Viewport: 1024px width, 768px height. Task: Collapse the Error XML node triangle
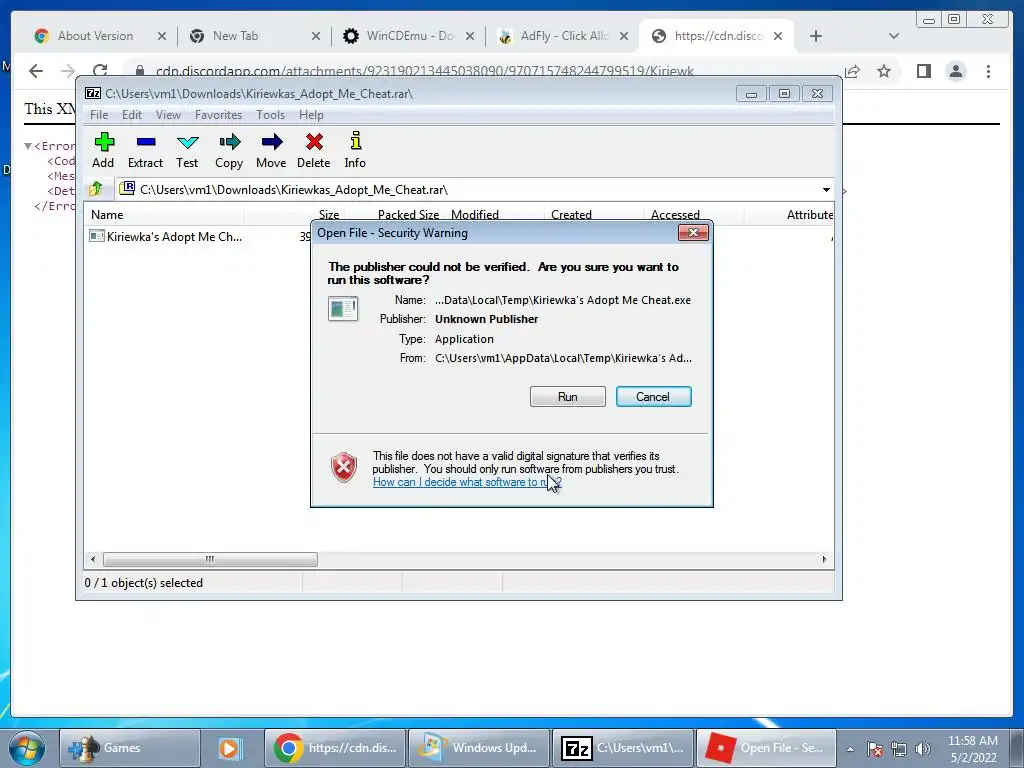coord(28,146)
